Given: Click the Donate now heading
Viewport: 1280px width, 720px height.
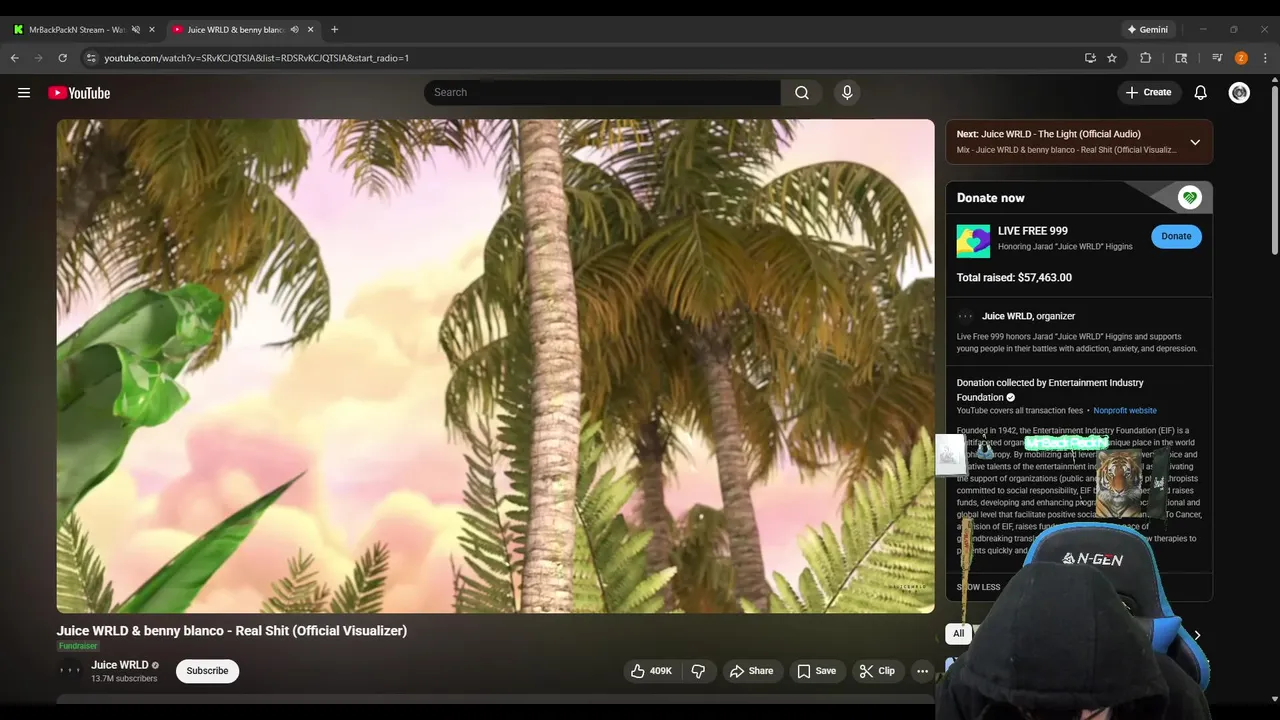Looking at the screenshot, I should click(x=990, y=198).
